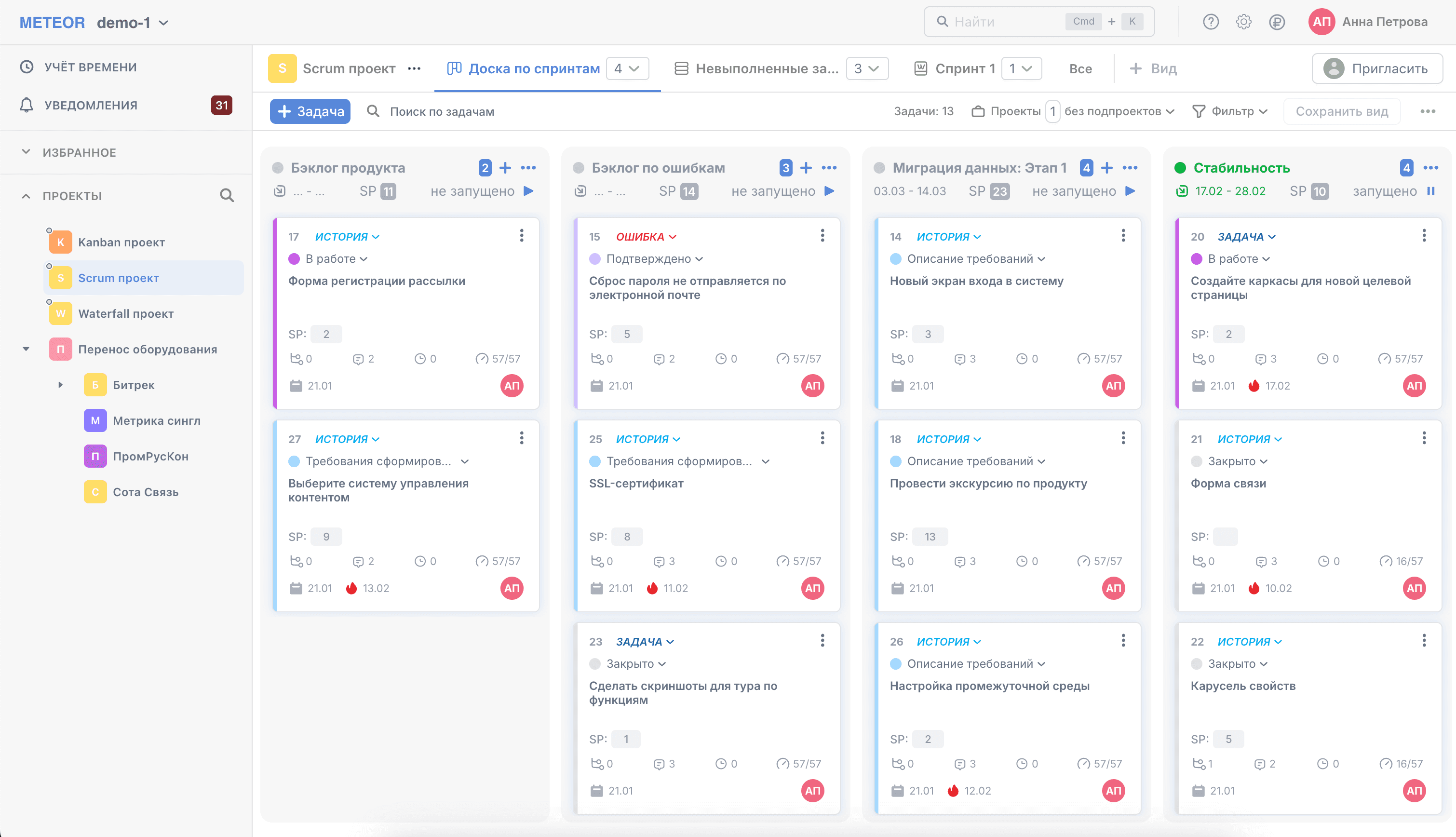Screen dimensions: 1456x837
Task: Click Сохранить вид button
Action: point(1342,111)
